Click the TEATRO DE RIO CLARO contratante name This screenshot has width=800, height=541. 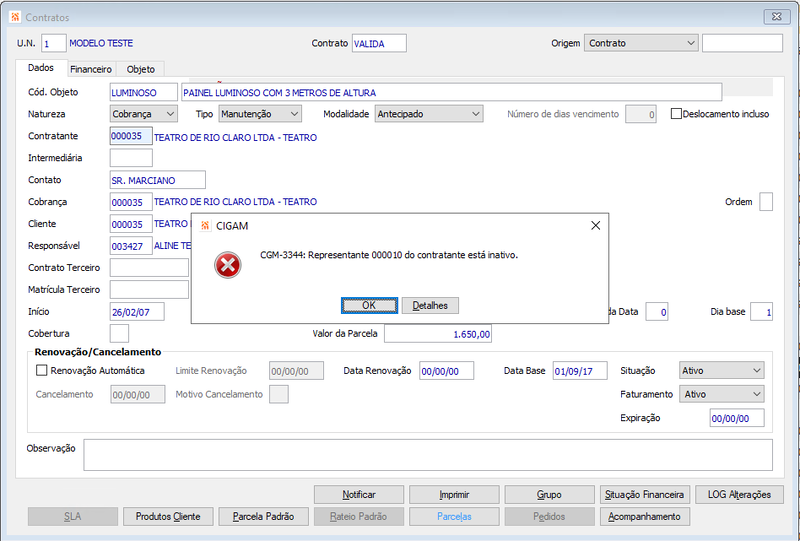click(x=235, y=137)
